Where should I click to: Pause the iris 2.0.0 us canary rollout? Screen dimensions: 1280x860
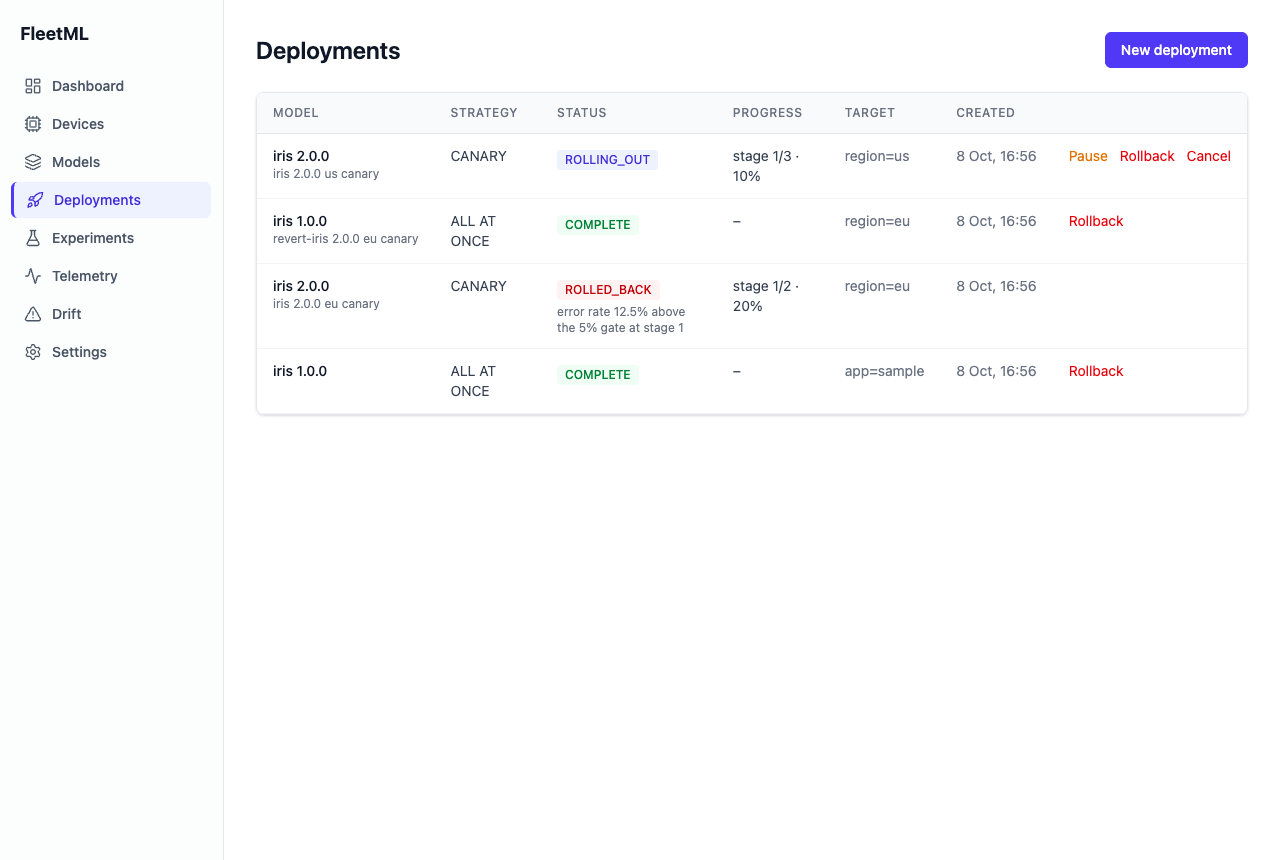tap(1088, 156)
